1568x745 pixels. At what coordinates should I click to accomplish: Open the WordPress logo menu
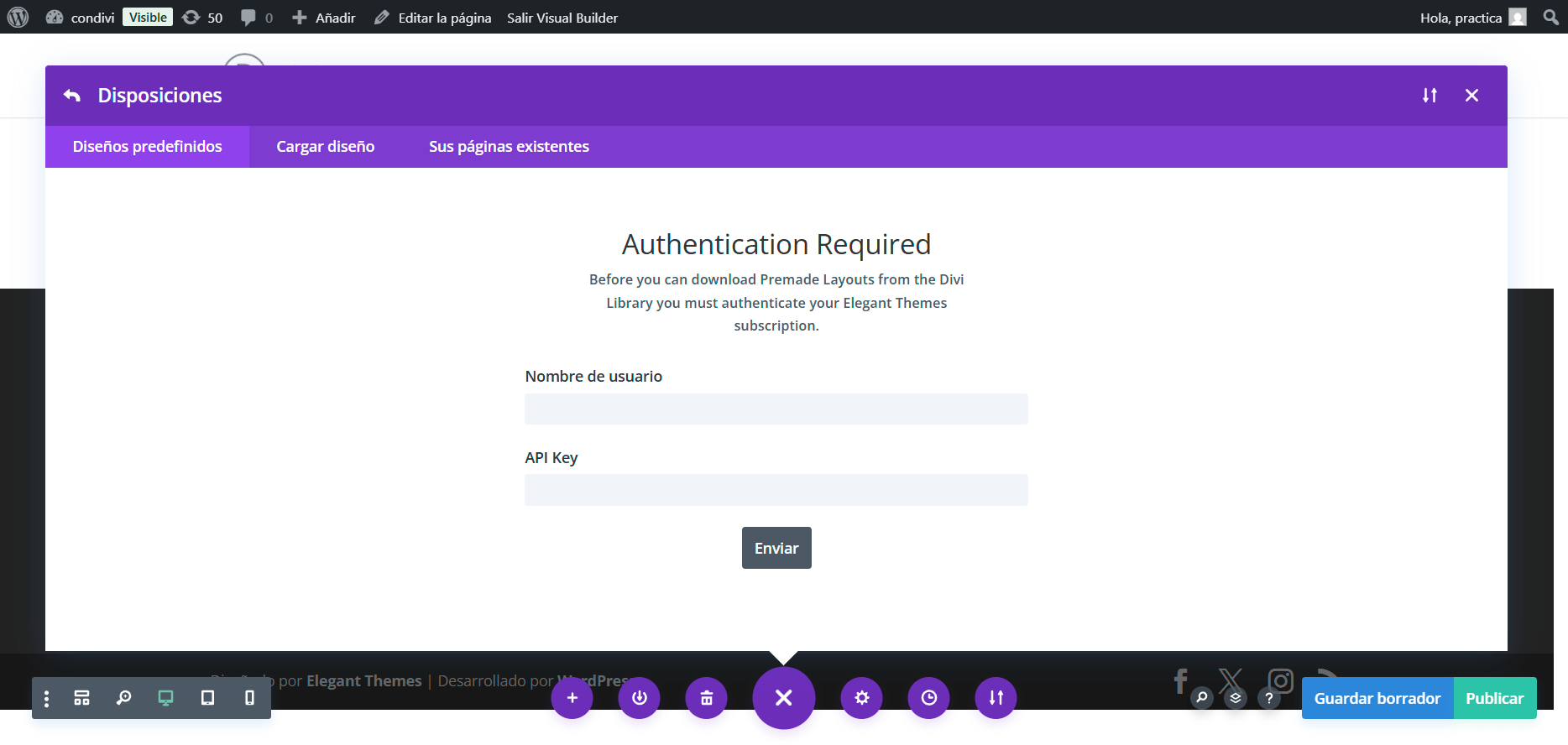[x=18, y=17]
